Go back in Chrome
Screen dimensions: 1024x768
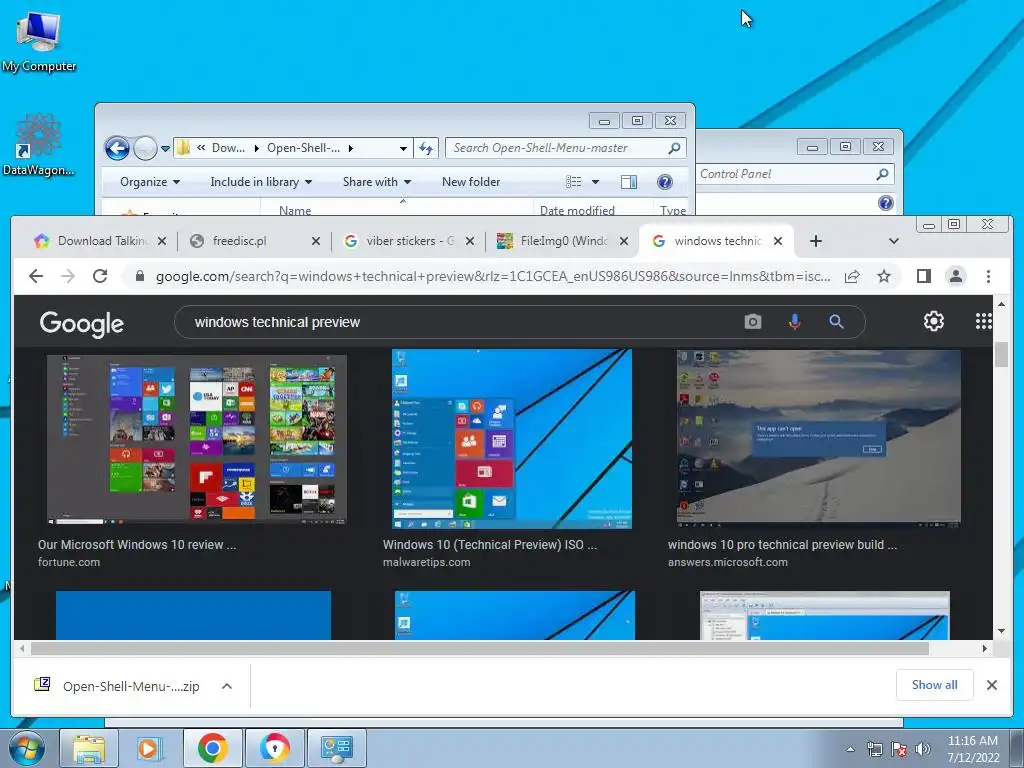(x=36, y=276)
